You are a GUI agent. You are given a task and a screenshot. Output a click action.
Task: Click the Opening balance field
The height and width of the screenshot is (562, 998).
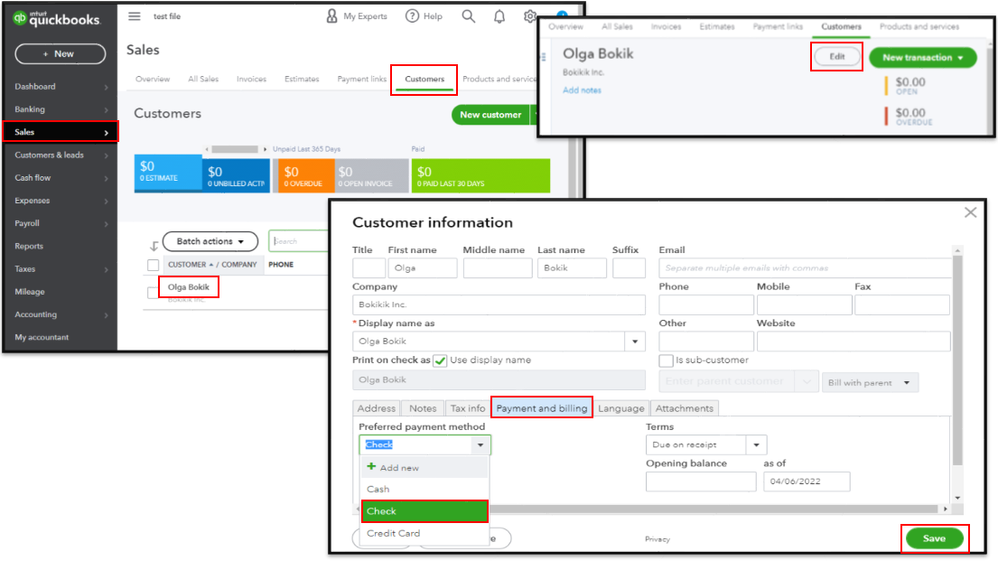[701, 482]
